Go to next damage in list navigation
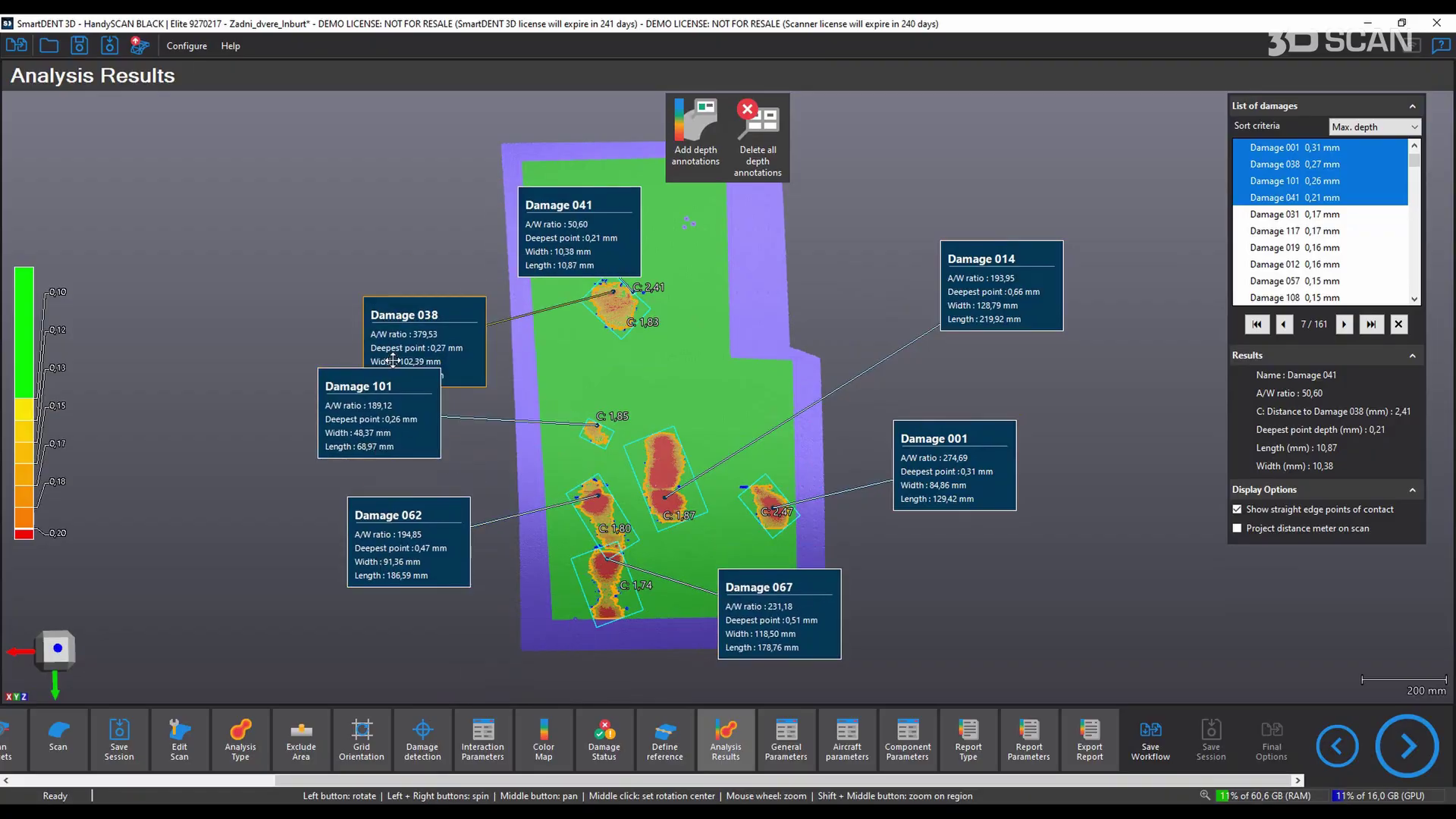Image resolution: width=1456 pixels, height=819 pixels. coord(1344,325)
